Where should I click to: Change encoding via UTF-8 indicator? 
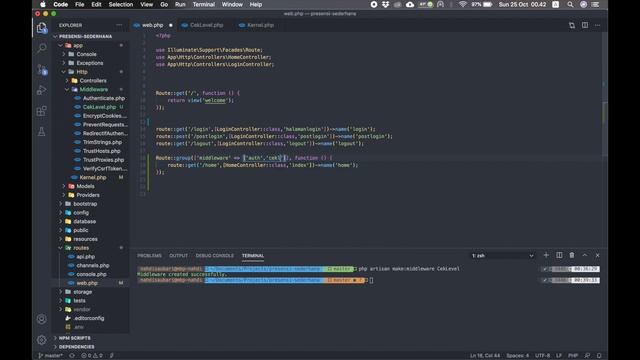[542, 356]
